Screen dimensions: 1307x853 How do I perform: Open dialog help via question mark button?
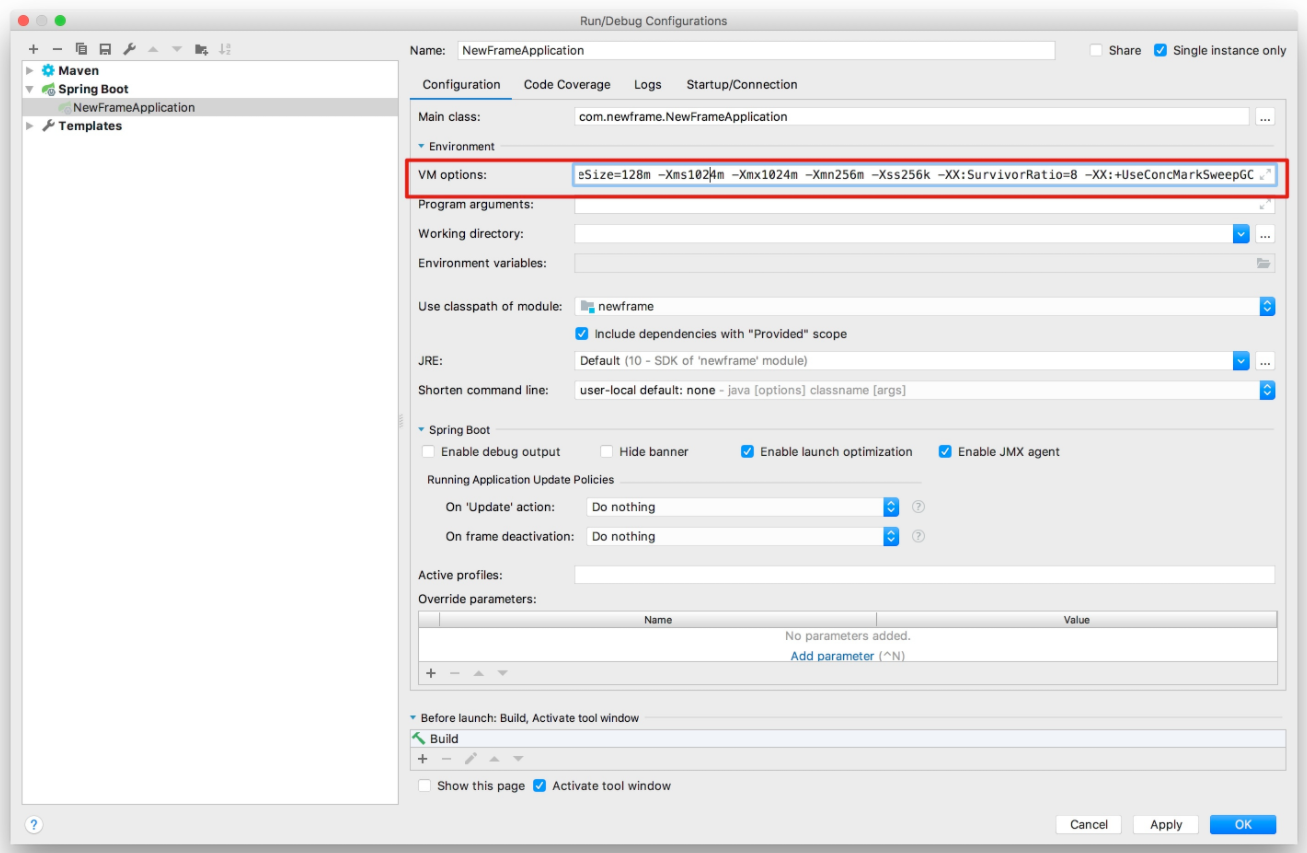pyautogui.click(x=34, y=825)
